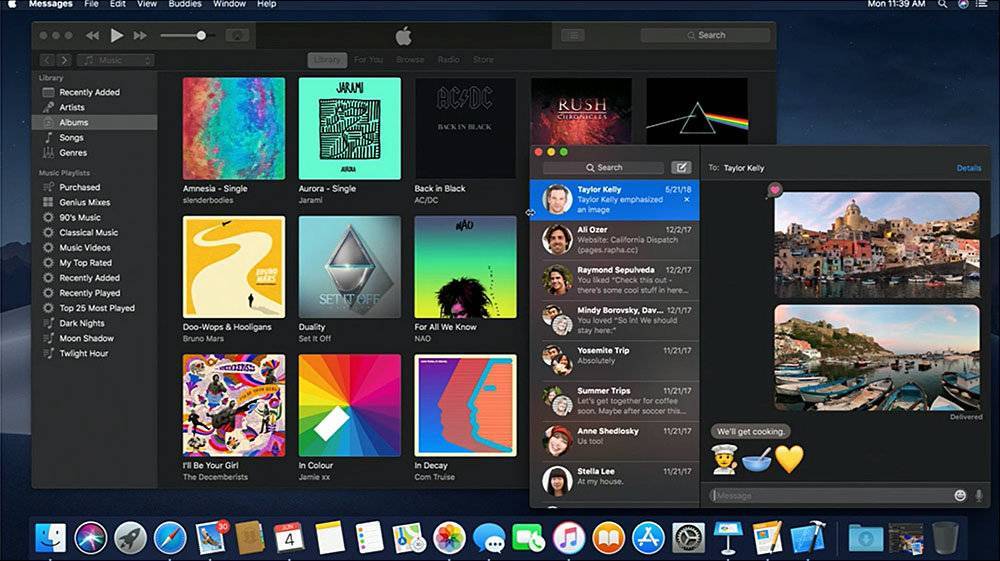Image resolution: width=1000 pixels, height=561 pixels.
Task: Click the microphone dictation icon
Action: (x=978, y=495)
